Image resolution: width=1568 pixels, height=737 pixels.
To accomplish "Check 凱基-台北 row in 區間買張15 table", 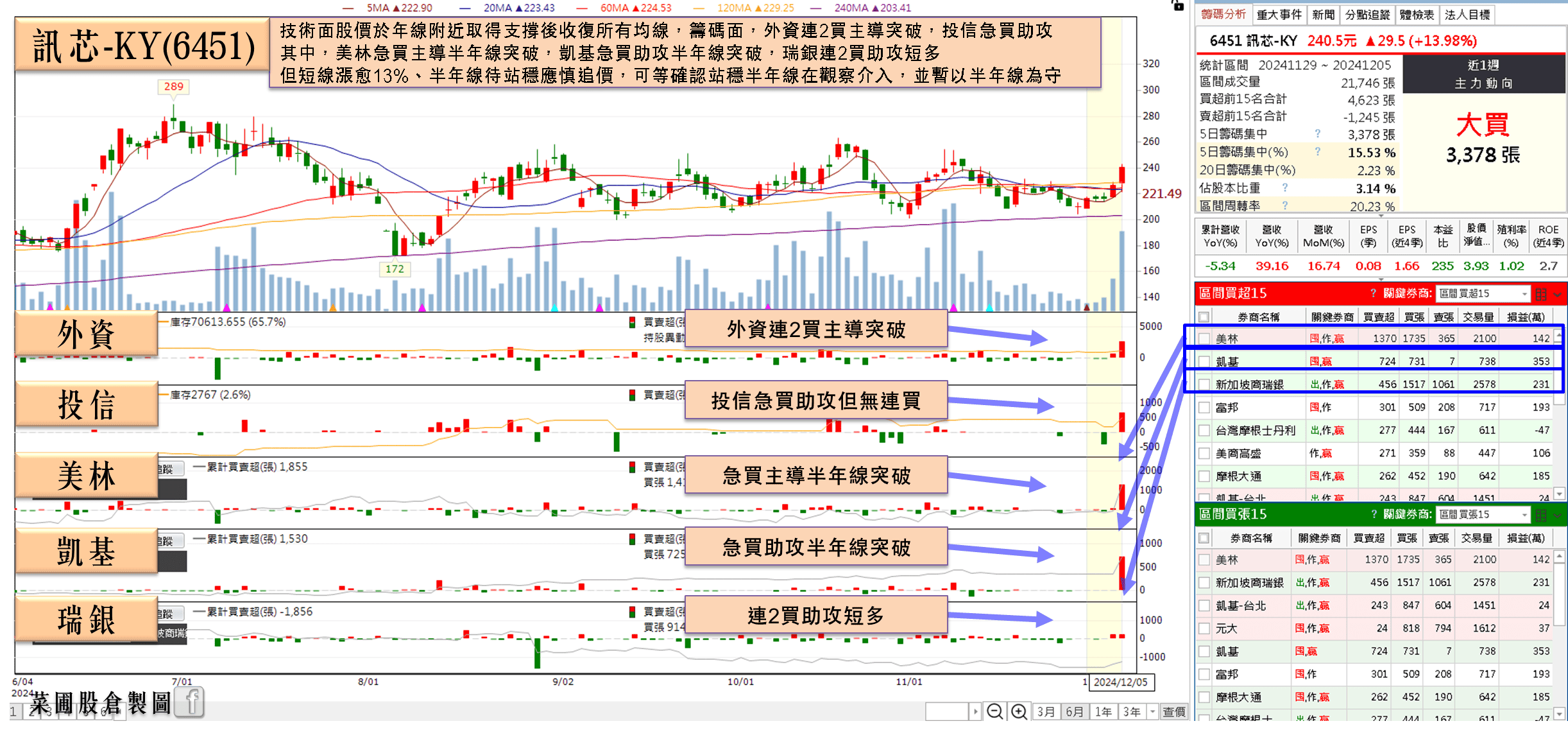I will coord(1204,605).
